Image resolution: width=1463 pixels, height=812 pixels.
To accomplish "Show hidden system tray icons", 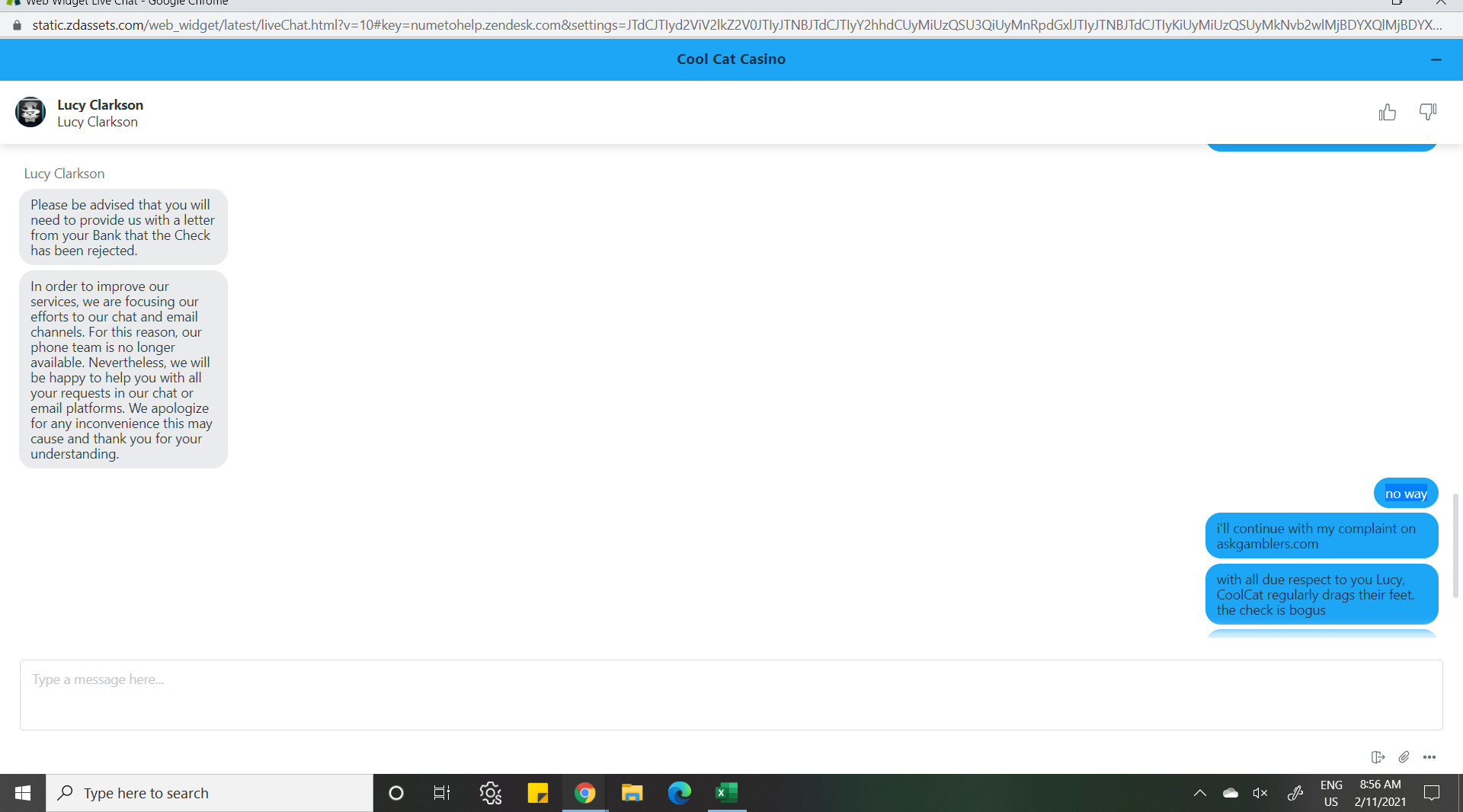I will click(1199, 793).
